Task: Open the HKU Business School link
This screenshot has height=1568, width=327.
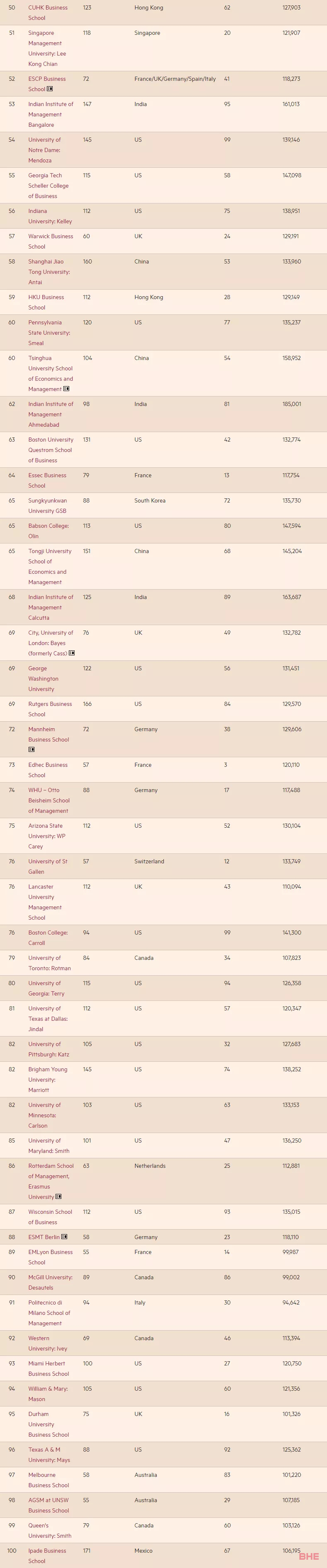Action: (x=46, y=302)
